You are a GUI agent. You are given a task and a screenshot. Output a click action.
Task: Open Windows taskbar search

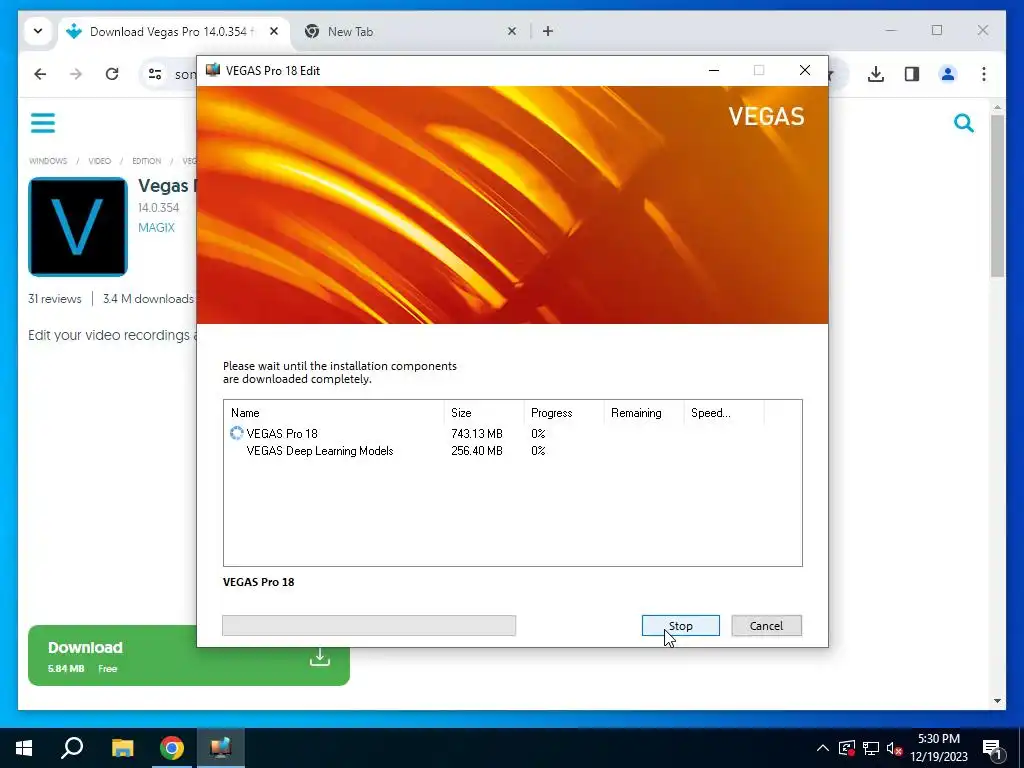click(x=72, y=748)
